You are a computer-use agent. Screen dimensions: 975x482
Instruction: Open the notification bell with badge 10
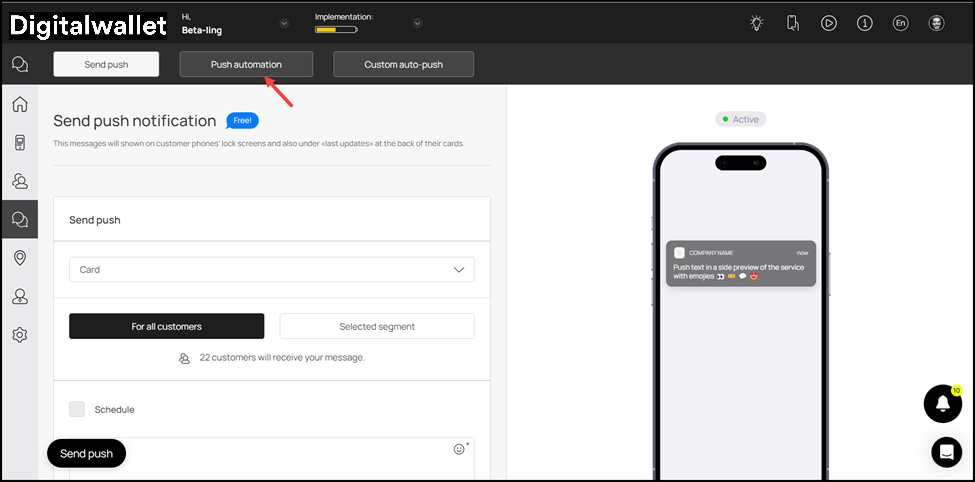pyautogui.click(x=942, y=404)
